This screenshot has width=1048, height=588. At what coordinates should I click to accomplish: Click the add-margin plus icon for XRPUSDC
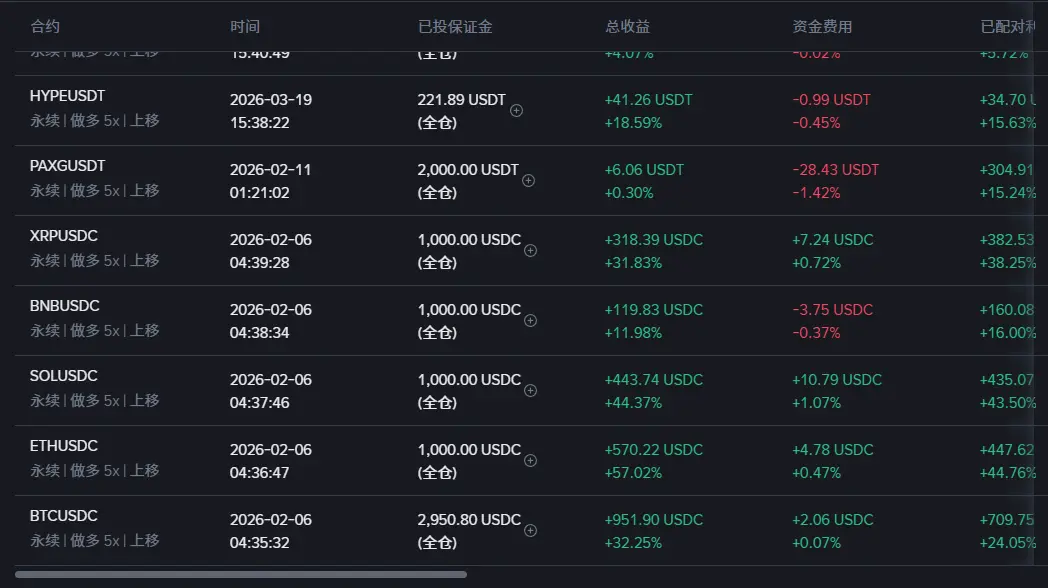pyautogui.click(x=531, y=251)
